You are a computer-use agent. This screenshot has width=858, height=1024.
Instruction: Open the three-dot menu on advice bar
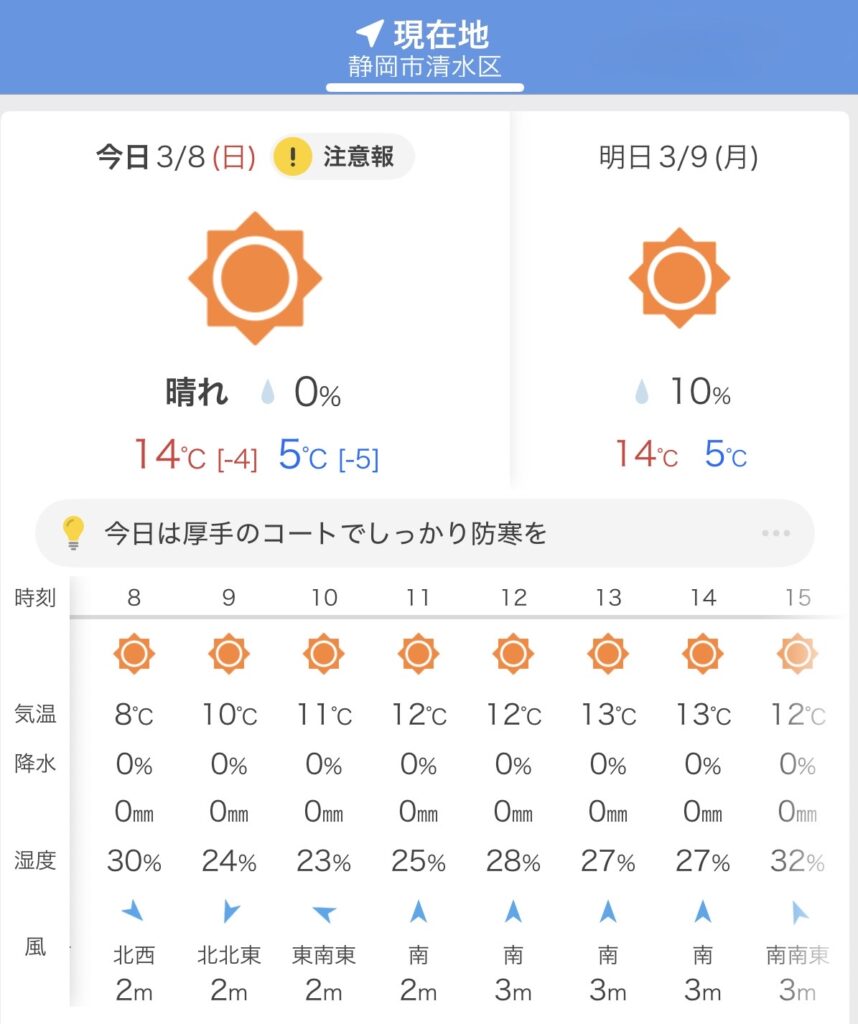[x=776, y=533]
